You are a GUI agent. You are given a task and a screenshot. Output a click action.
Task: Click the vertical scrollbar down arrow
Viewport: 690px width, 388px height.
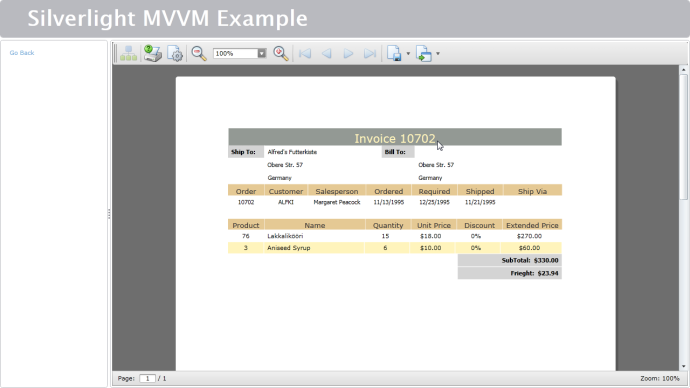[x=683, y=366]
